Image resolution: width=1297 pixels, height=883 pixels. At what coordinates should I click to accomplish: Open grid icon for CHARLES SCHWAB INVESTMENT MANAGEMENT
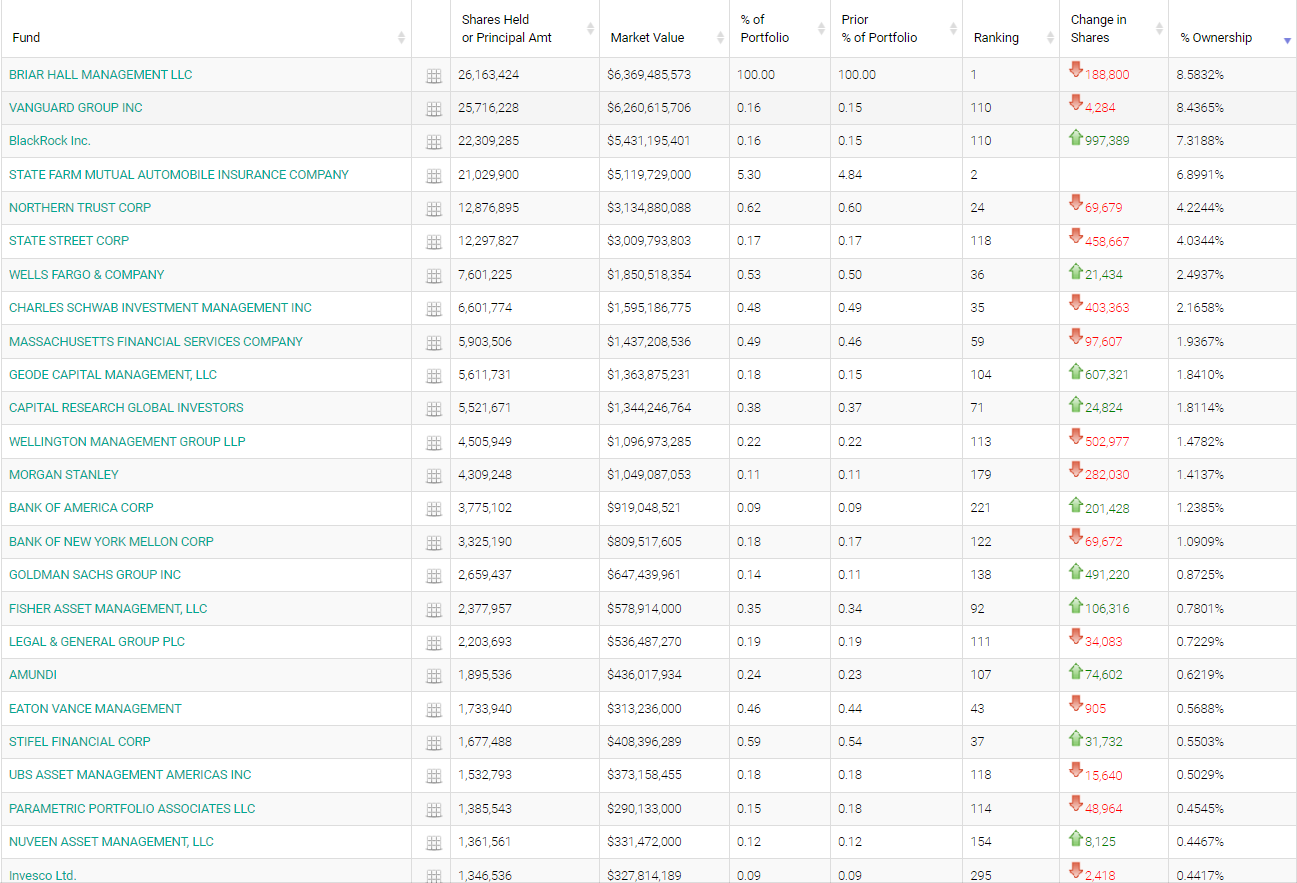pos(433,309)
